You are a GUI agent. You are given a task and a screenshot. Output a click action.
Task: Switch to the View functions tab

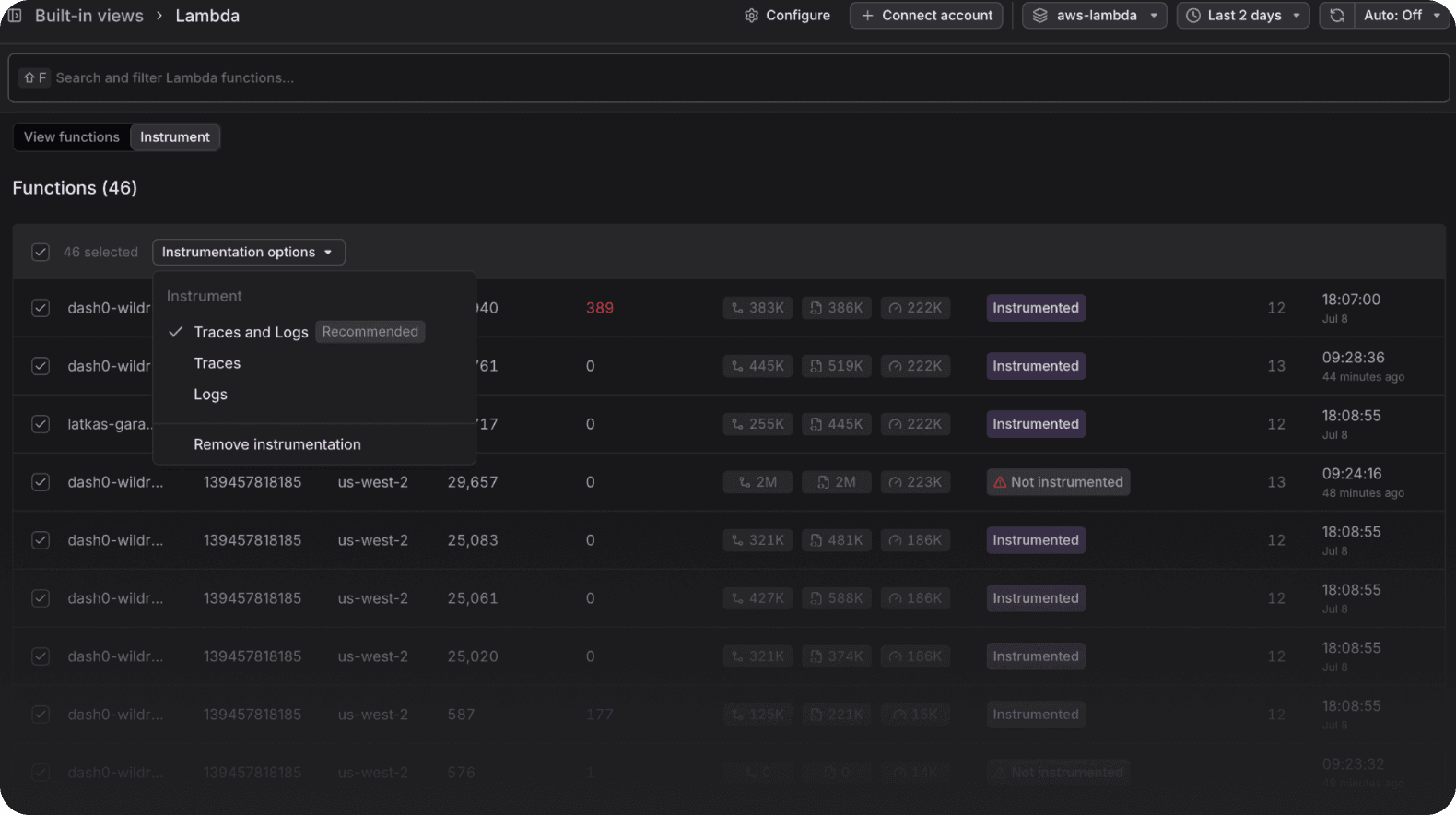tap(72, 137)
